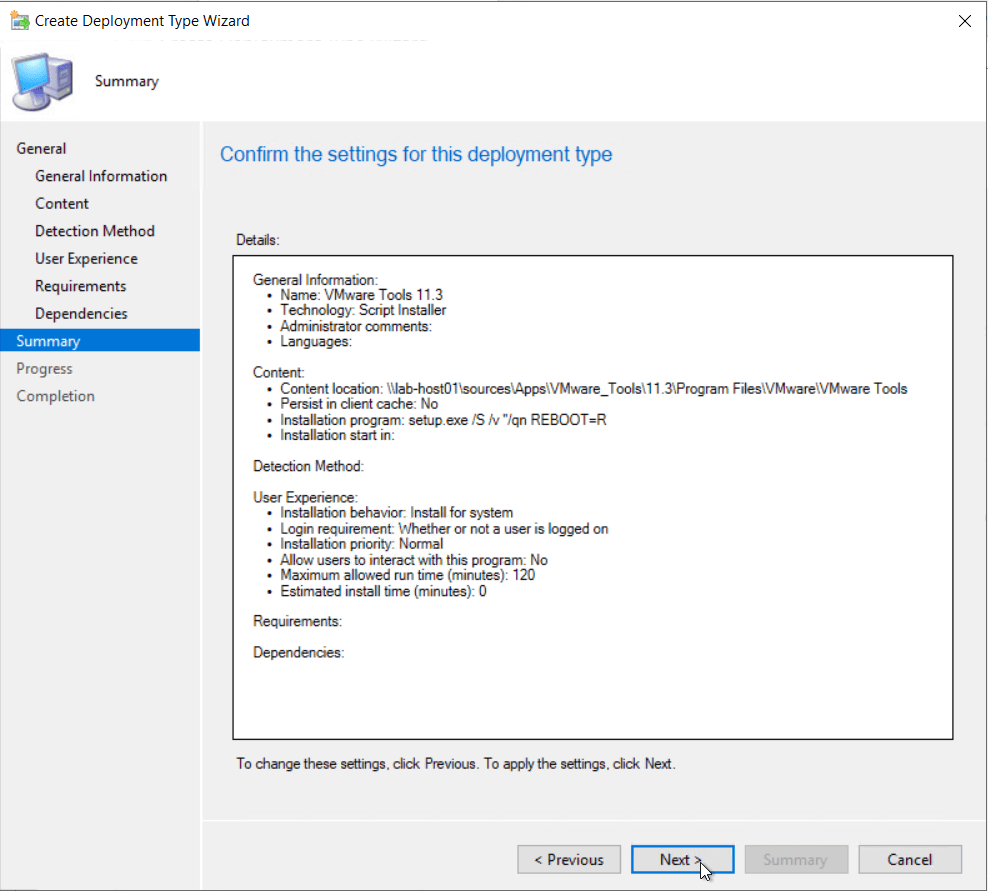Cancel the deployment type wizard

pyautogui.click(x=909, y=860)
